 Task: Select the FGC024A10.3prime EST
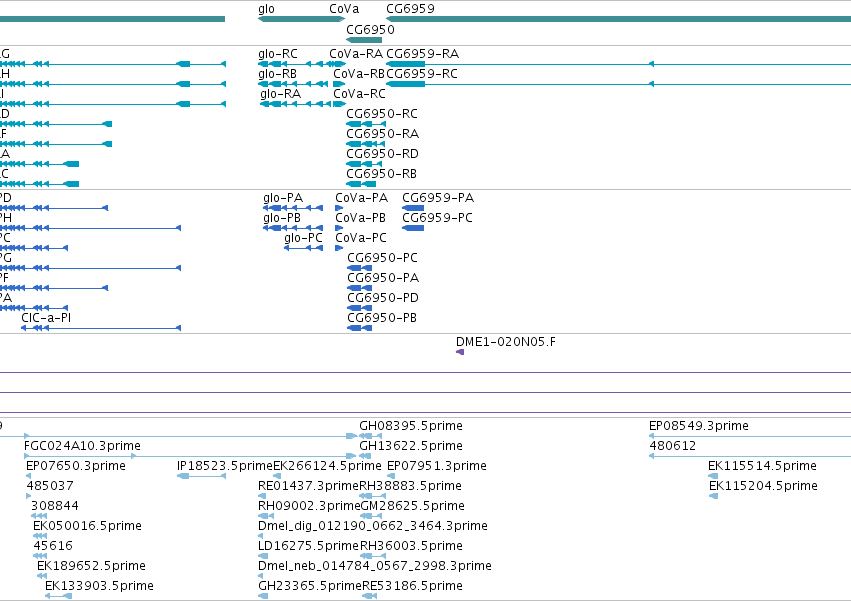click(191, 456)
